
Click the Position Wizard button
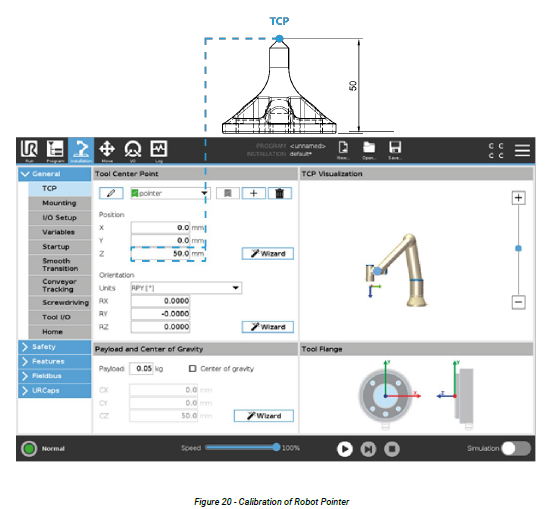click(x=268, y=254)
